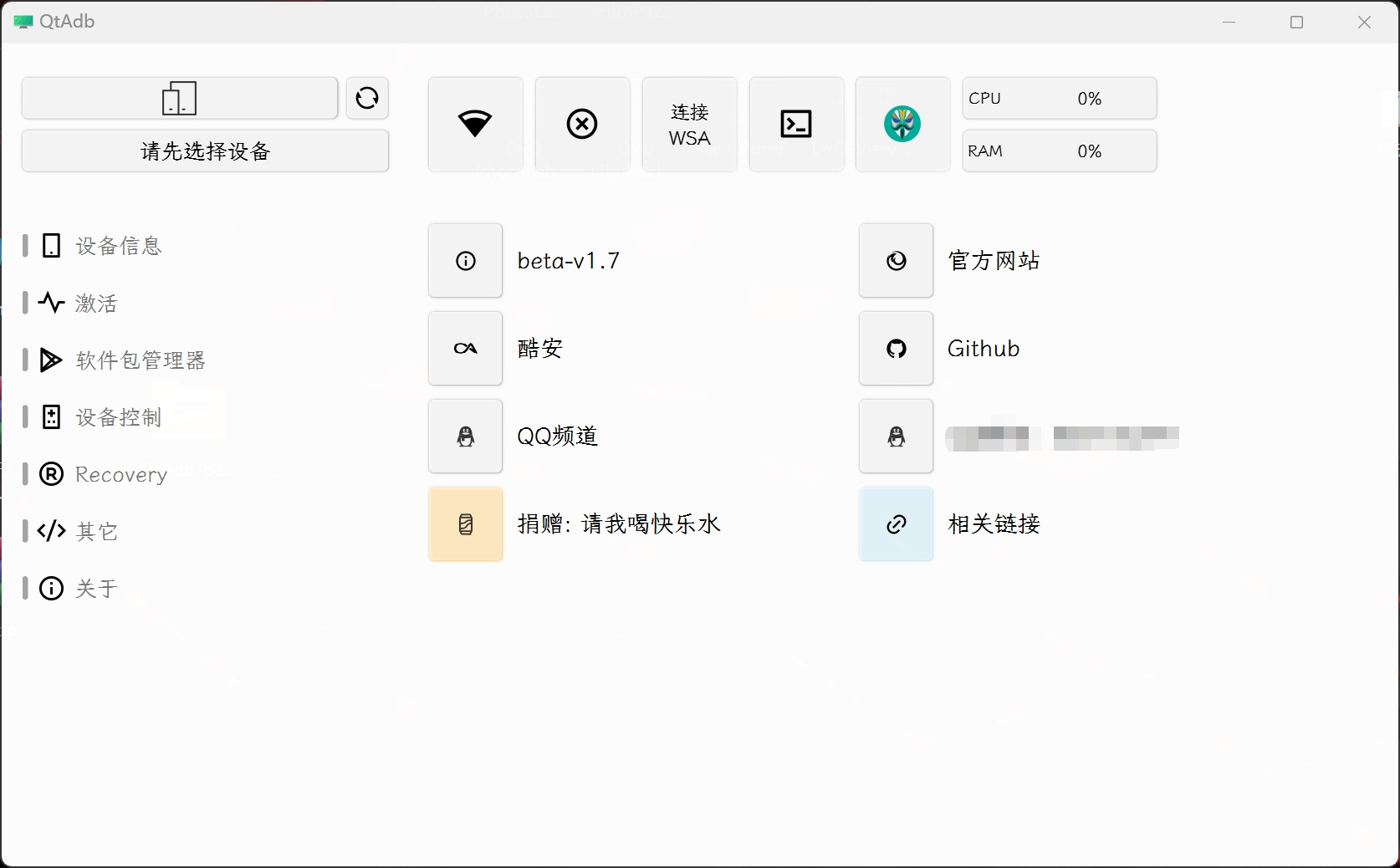Click the code brackets icon beside 其它
The image size is (1400, 868).
[51, 531]
